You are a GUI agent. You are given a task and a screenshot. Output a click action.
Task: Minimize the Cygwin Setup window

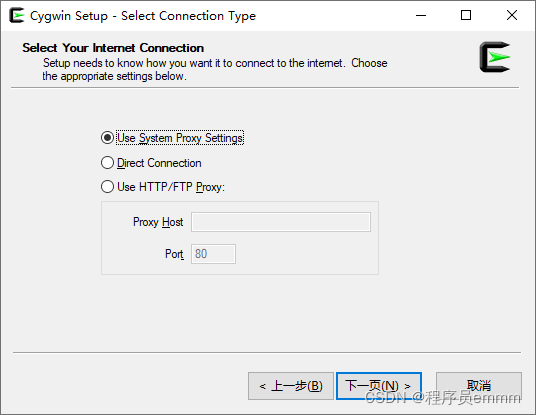point(421,15)
